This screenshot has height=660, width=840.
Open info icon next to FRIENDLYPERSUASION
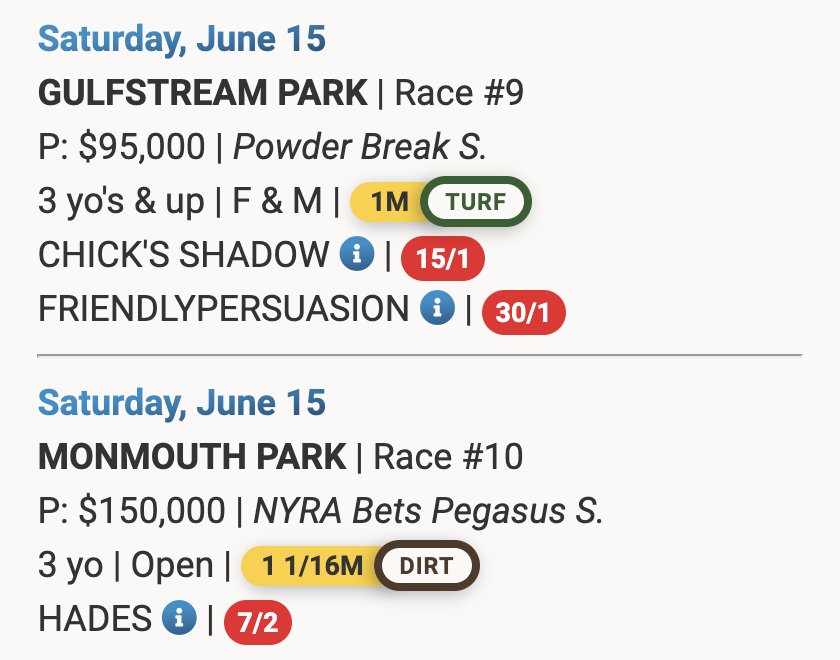tap(437, 309)
